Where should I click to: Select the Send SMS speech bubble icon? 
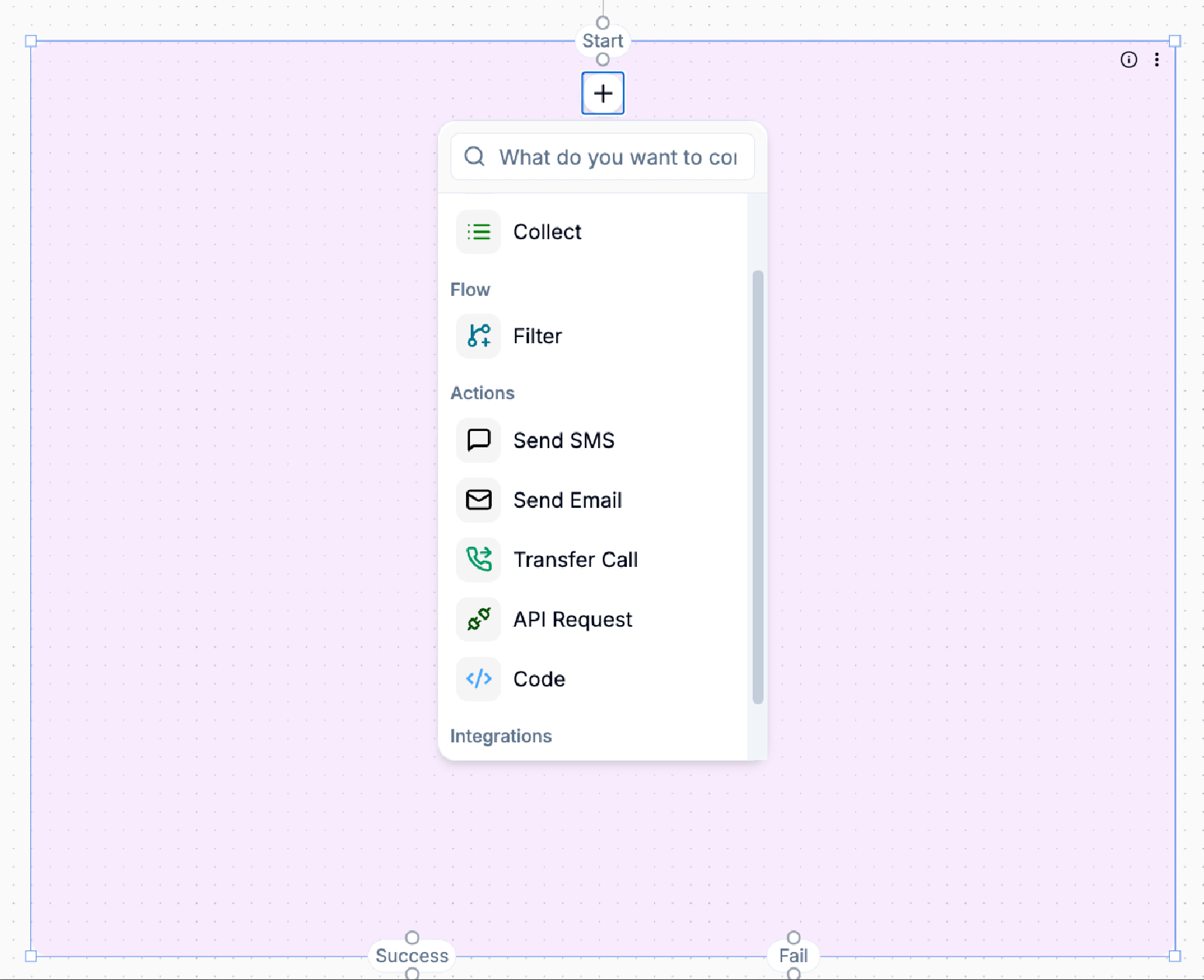[x=478, y=440]
